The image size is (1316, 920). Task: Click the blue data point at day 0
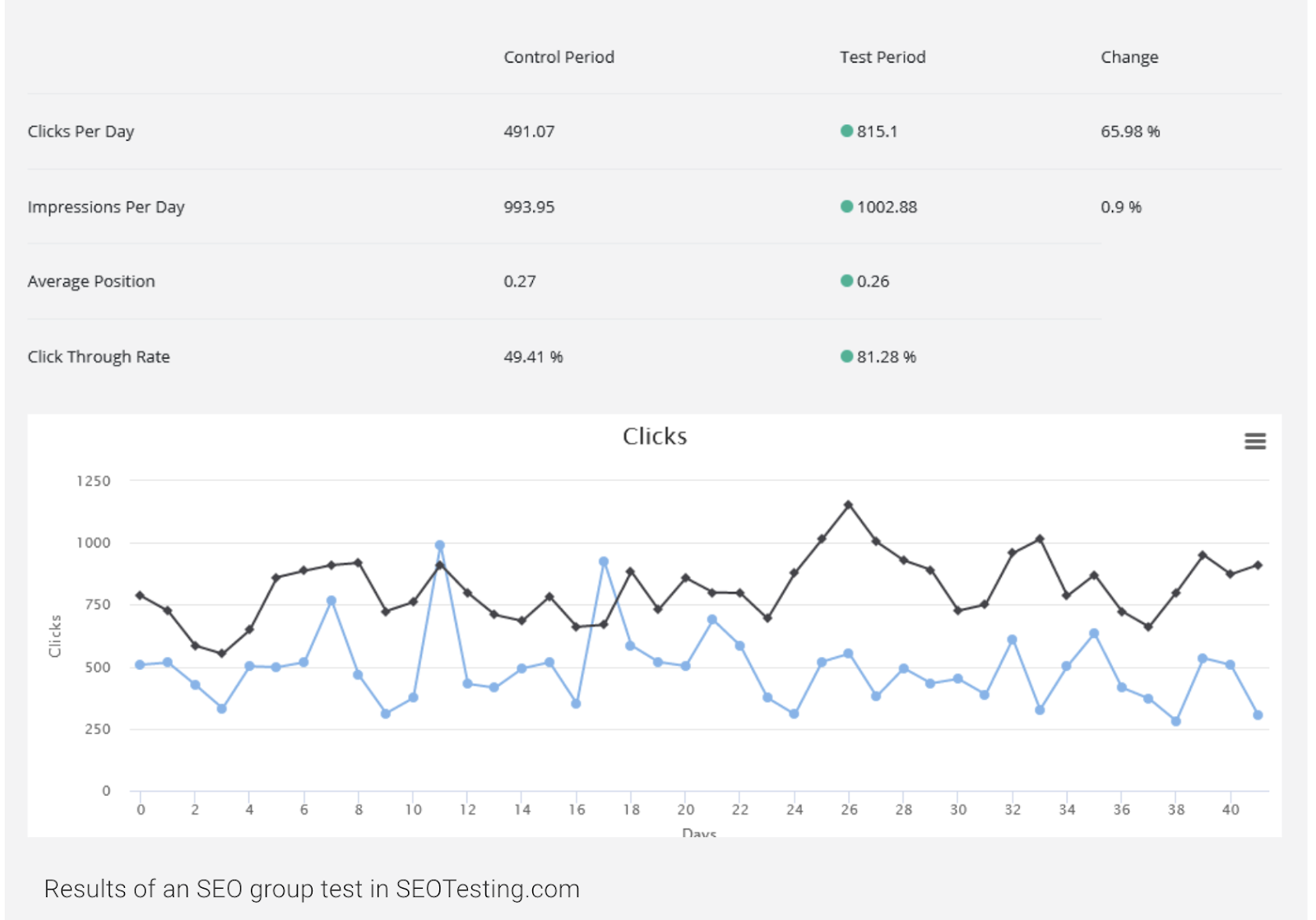140,664
